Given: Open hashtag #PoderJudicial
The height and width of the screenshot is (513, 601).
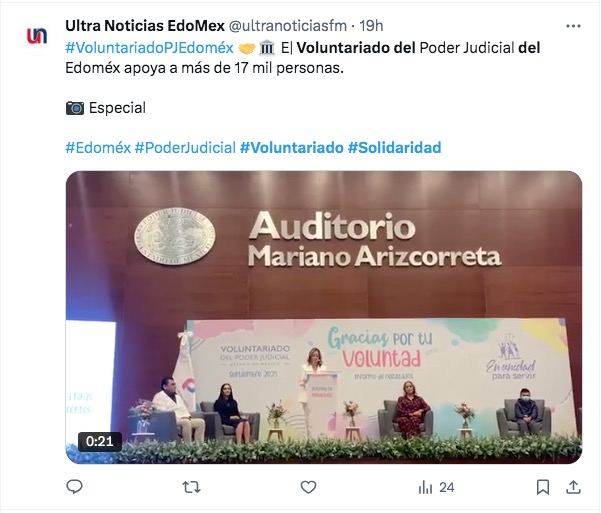Looking at the screenshot, I should 185,148.
